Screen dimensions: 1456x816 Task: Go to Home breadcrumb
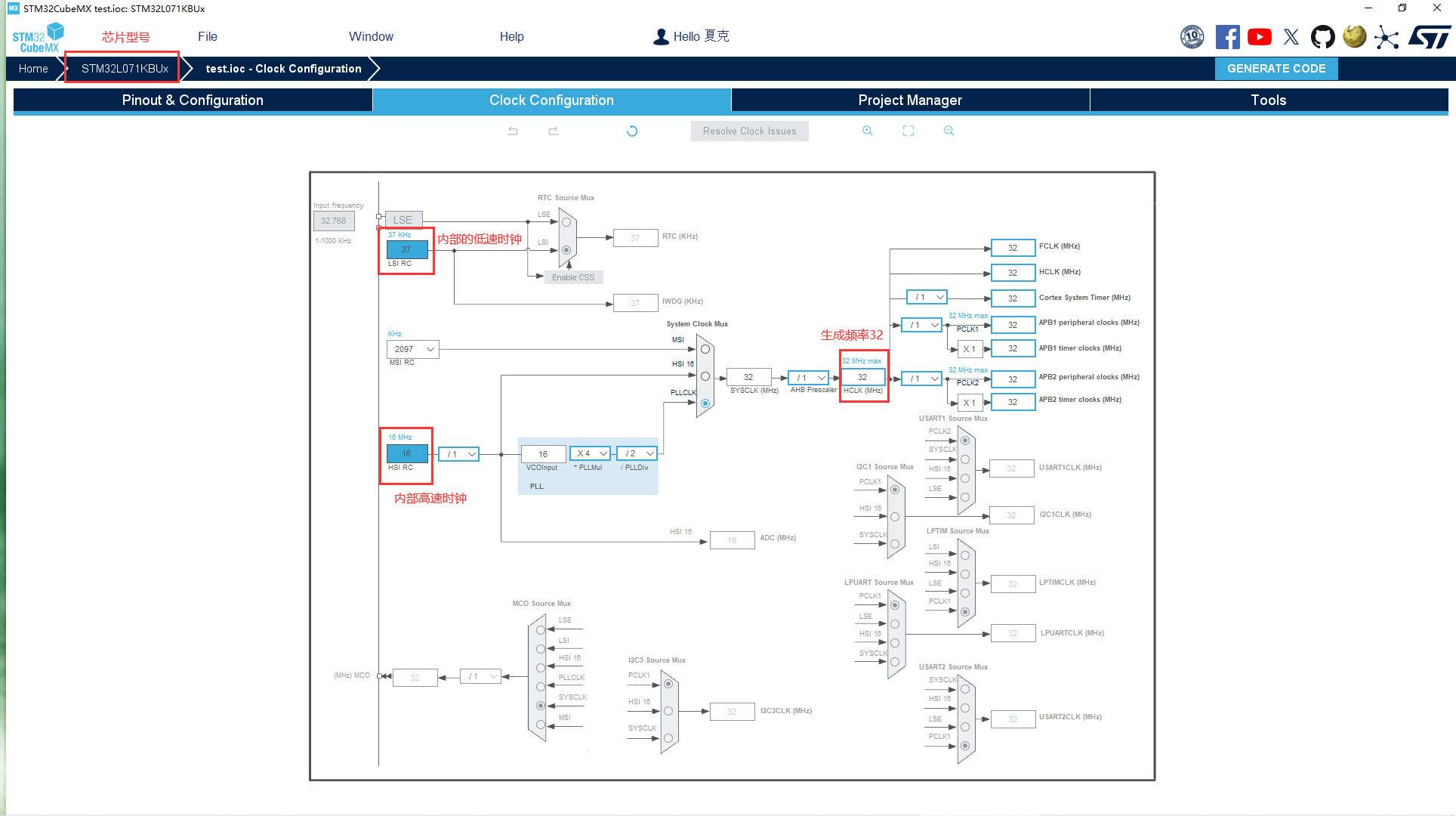tap(33, 69)
